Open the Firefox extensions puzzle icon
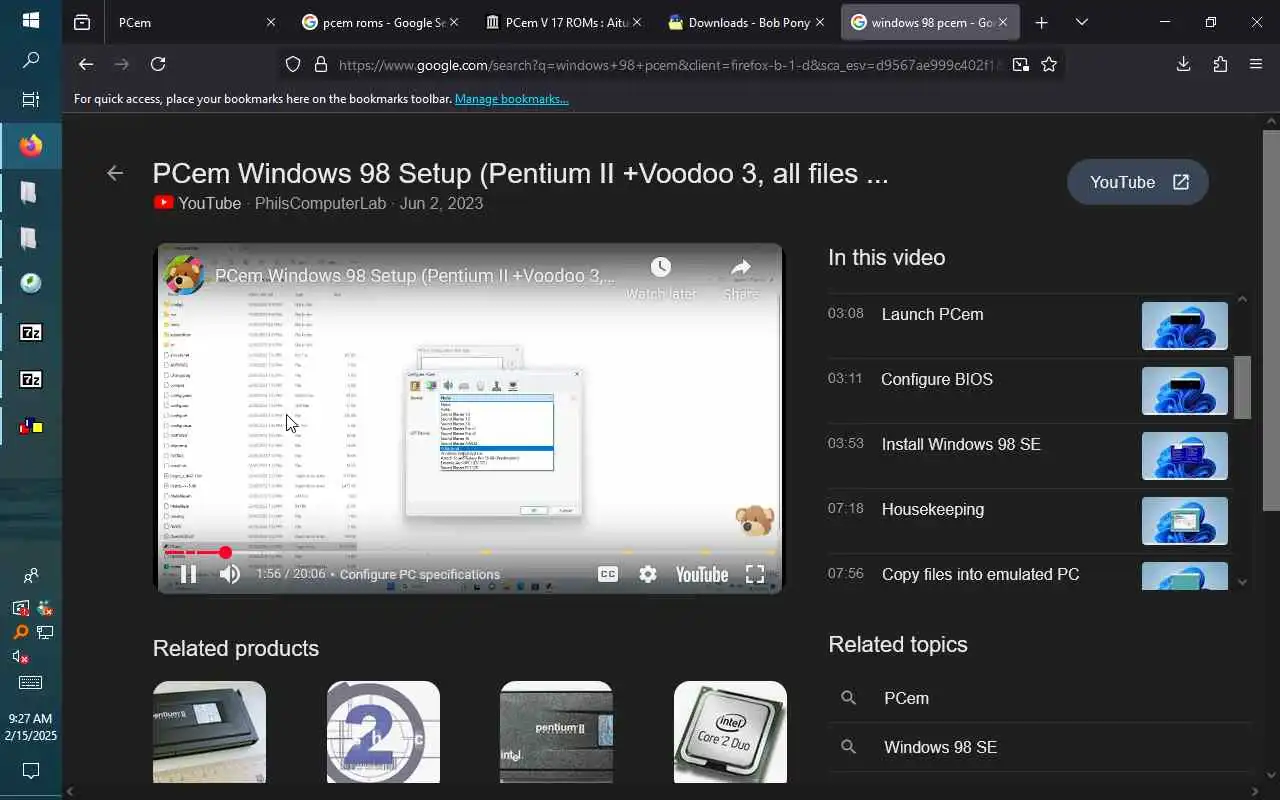1280x800 pixels. 1220,64
